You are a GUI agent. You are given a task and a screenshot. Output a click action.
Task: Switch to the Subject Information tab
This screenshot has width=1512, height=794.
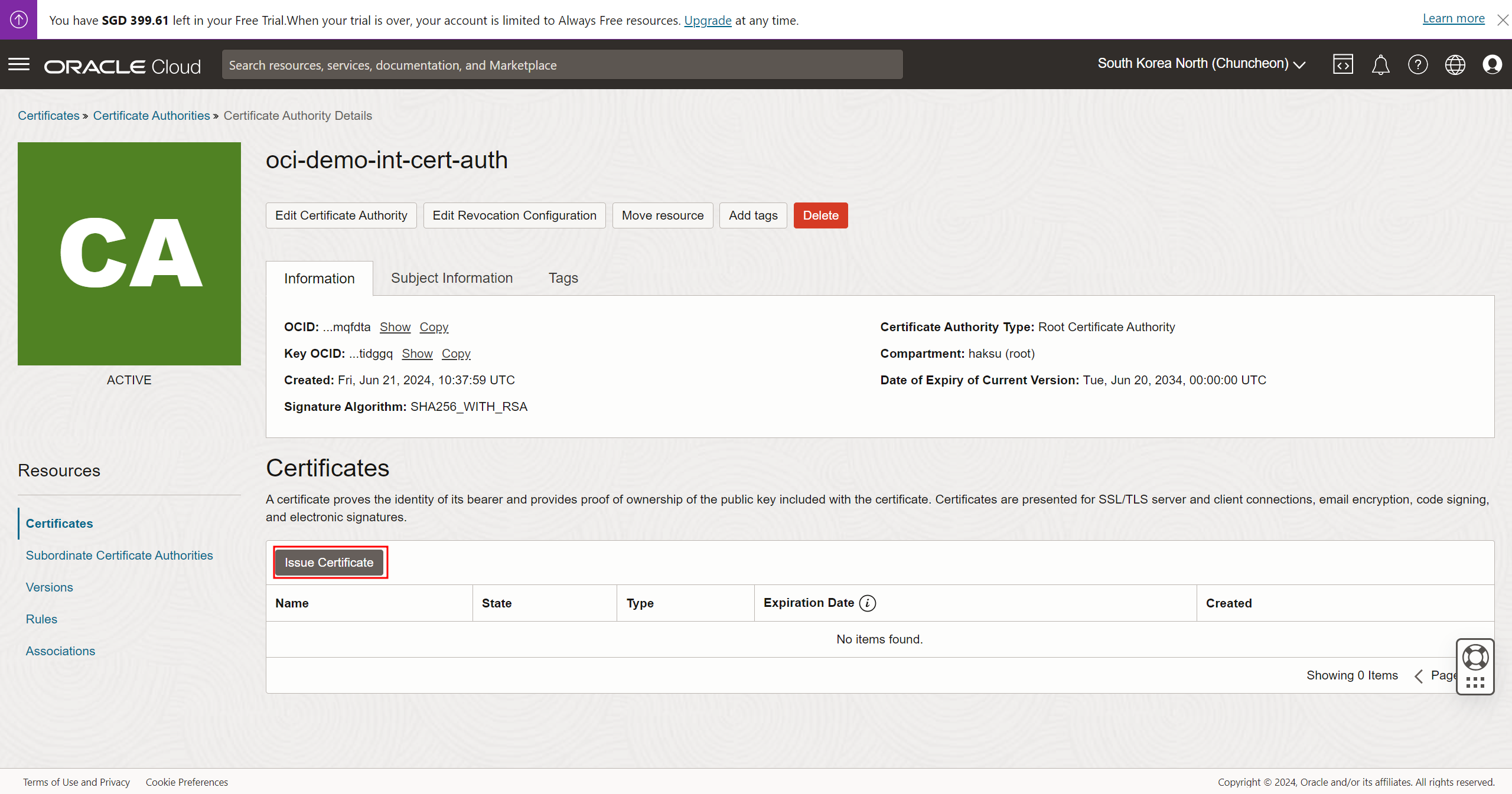click(452, 278)
